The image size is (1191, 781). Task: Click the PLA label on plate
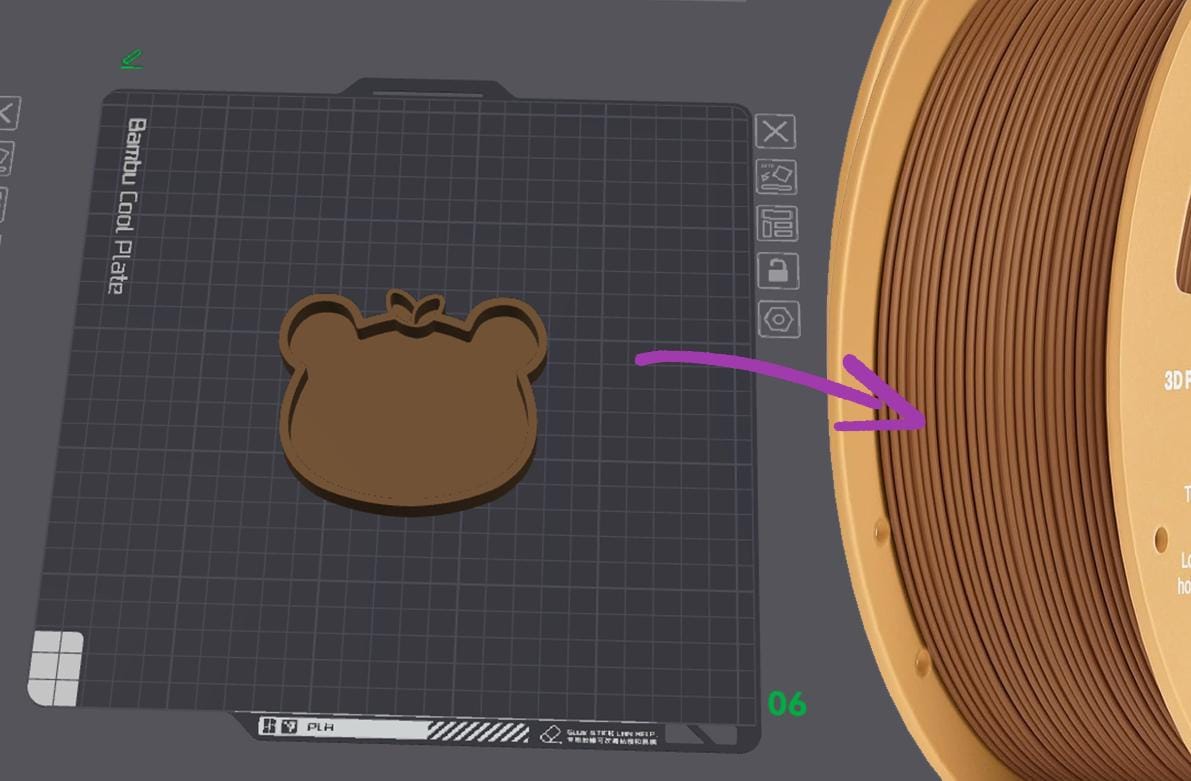click(320, 727)
